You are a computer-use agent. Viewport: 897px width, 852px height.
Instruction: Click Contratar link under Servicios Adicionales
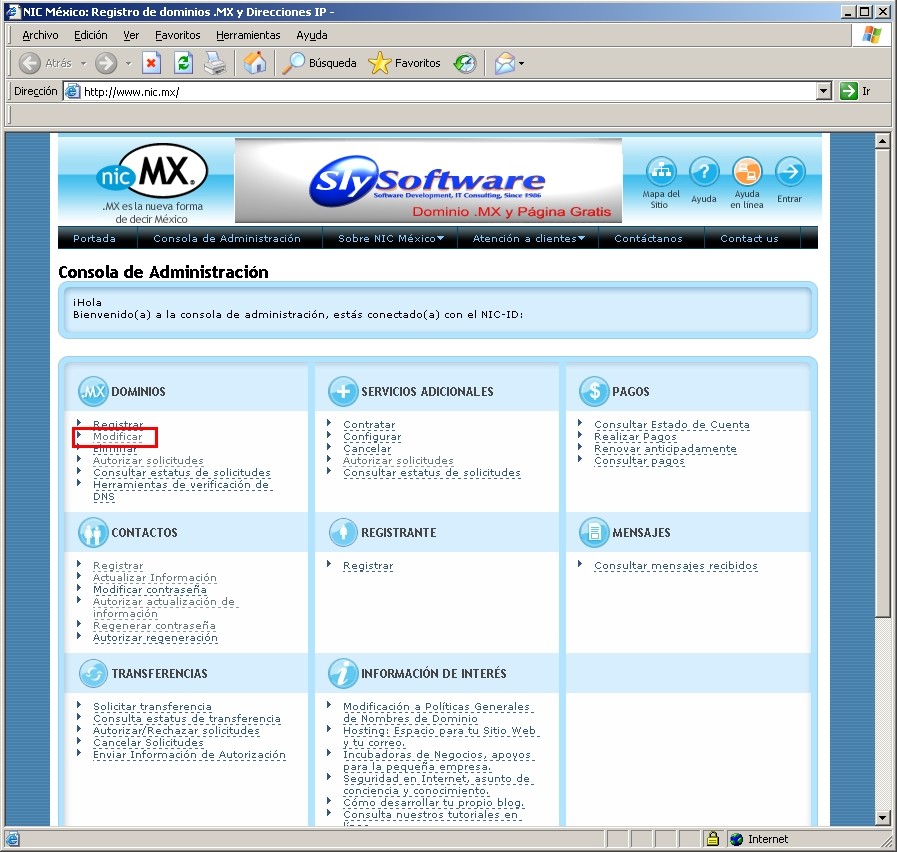pos(369,425)
